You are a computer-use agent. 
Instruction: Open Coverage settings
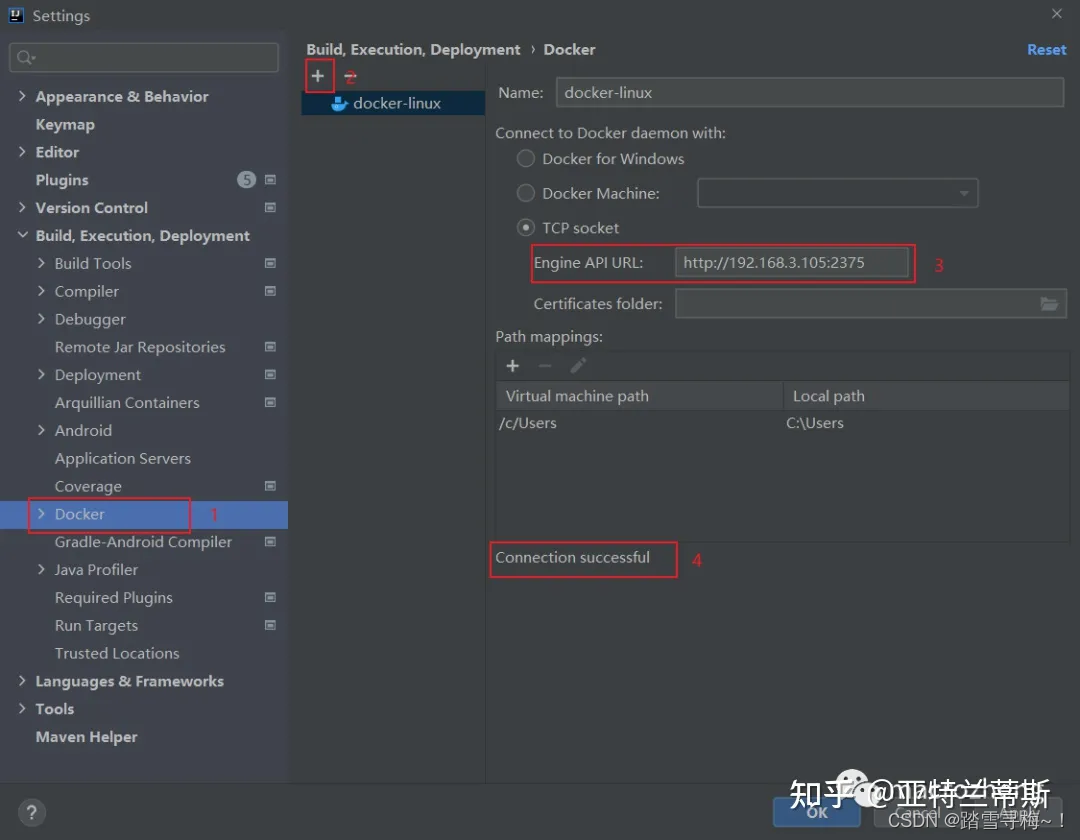(88, 486)
